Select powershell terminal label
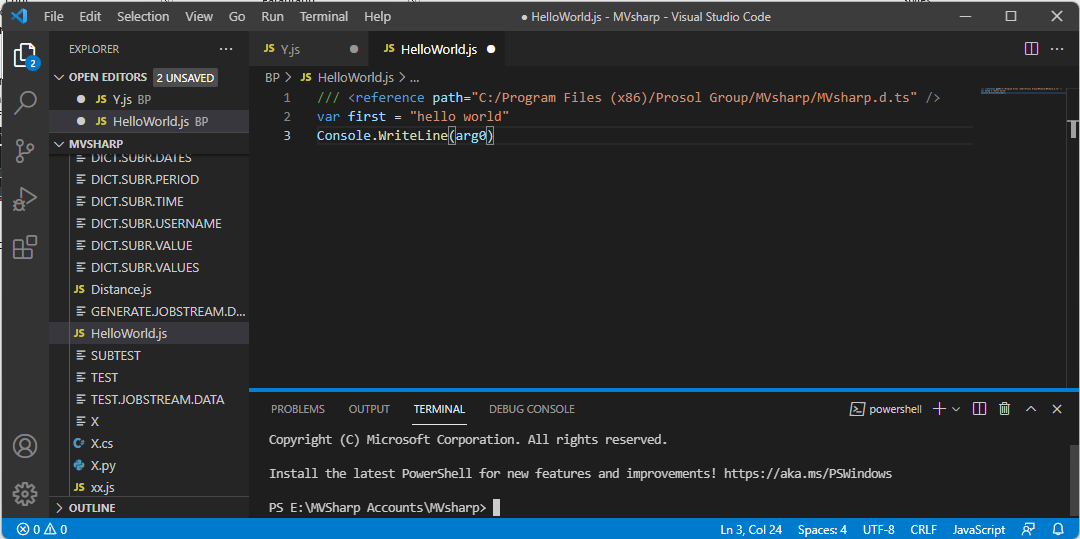This screenshot has width=1080, height=539. point(886,409)
